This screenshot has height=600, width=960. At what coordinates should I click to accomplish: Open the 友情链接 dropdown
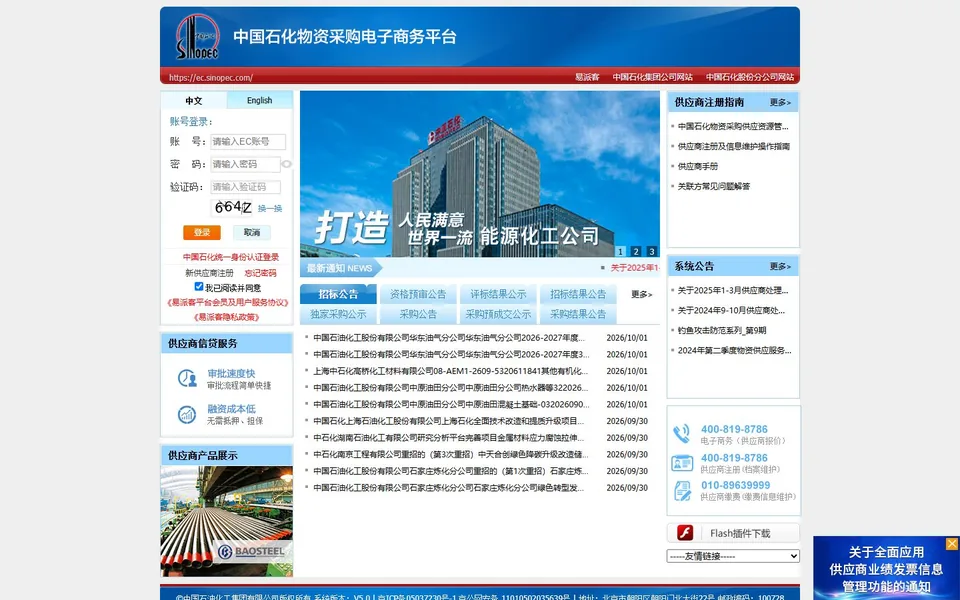click(733, 556)
